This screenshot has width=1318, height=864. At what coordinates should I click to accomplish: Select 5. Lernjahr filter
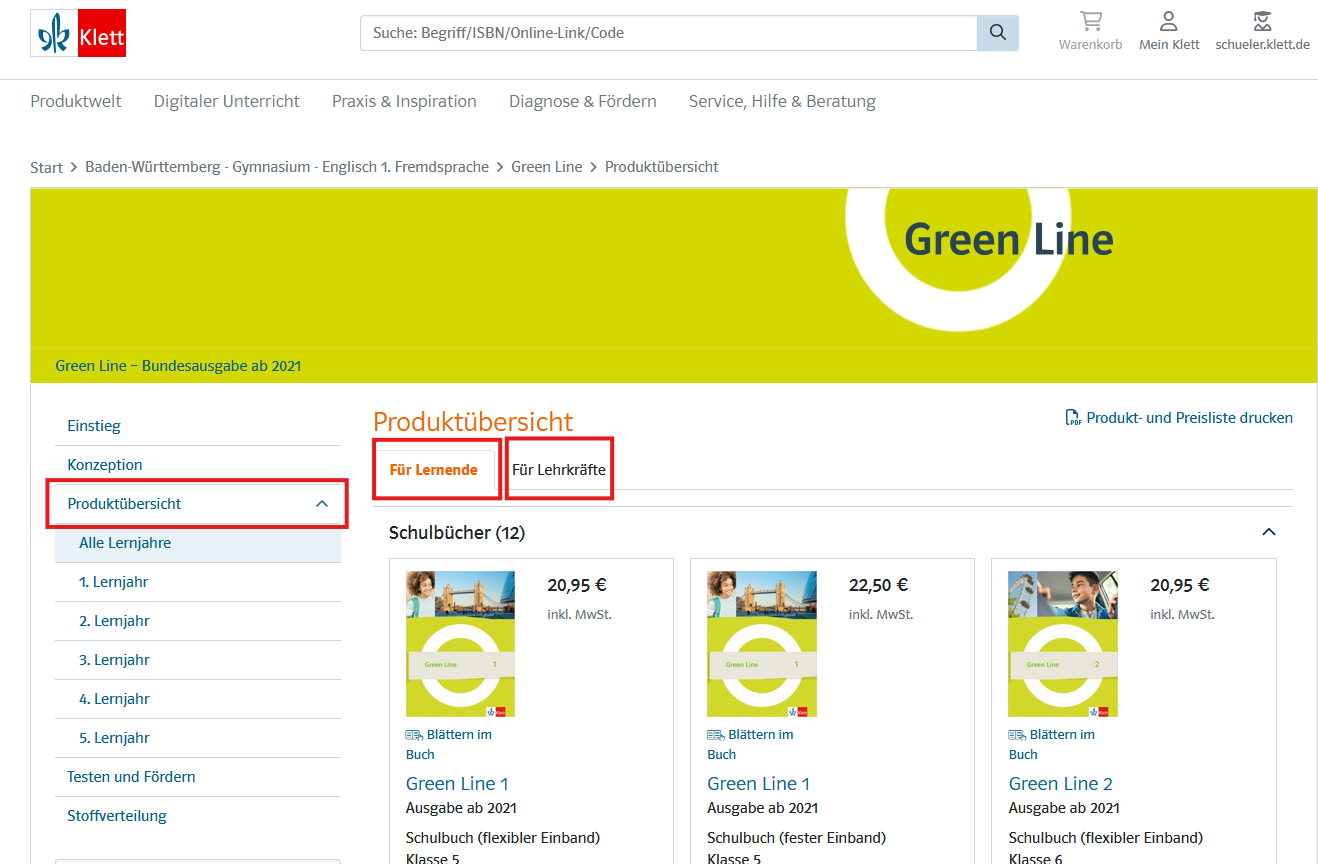coord(198,738)
